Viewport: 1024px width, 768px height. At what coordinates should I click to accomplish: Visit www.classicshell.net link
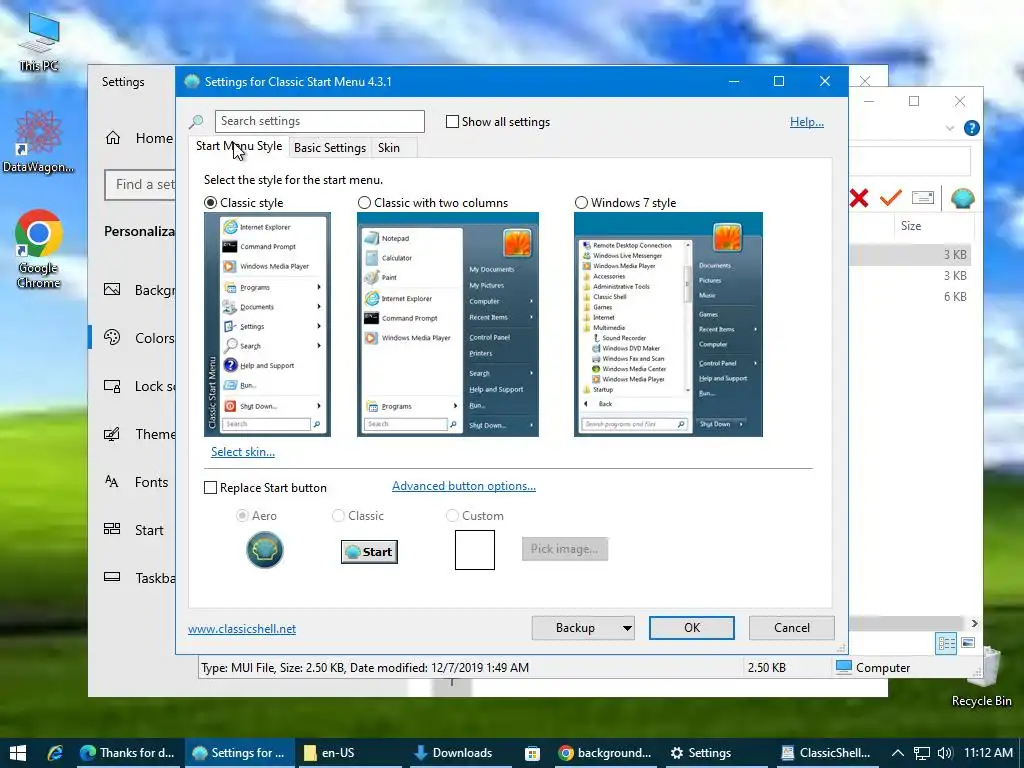[x=242, y=629]
